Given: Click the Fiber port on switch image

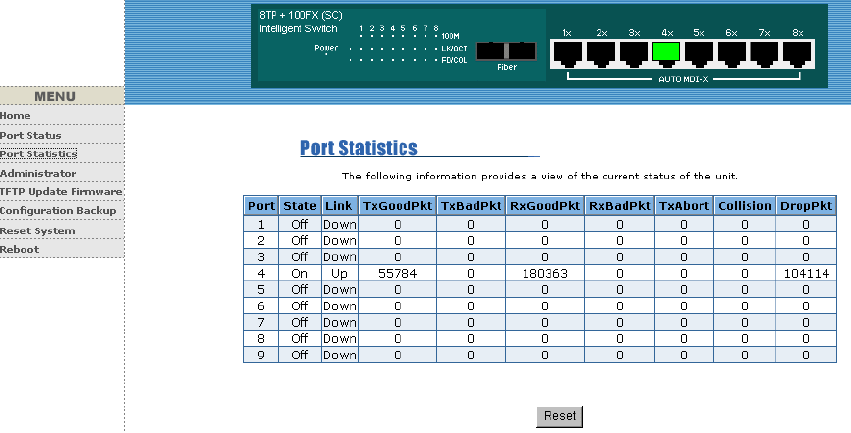Looking at the screenshot, I should 506,51.
